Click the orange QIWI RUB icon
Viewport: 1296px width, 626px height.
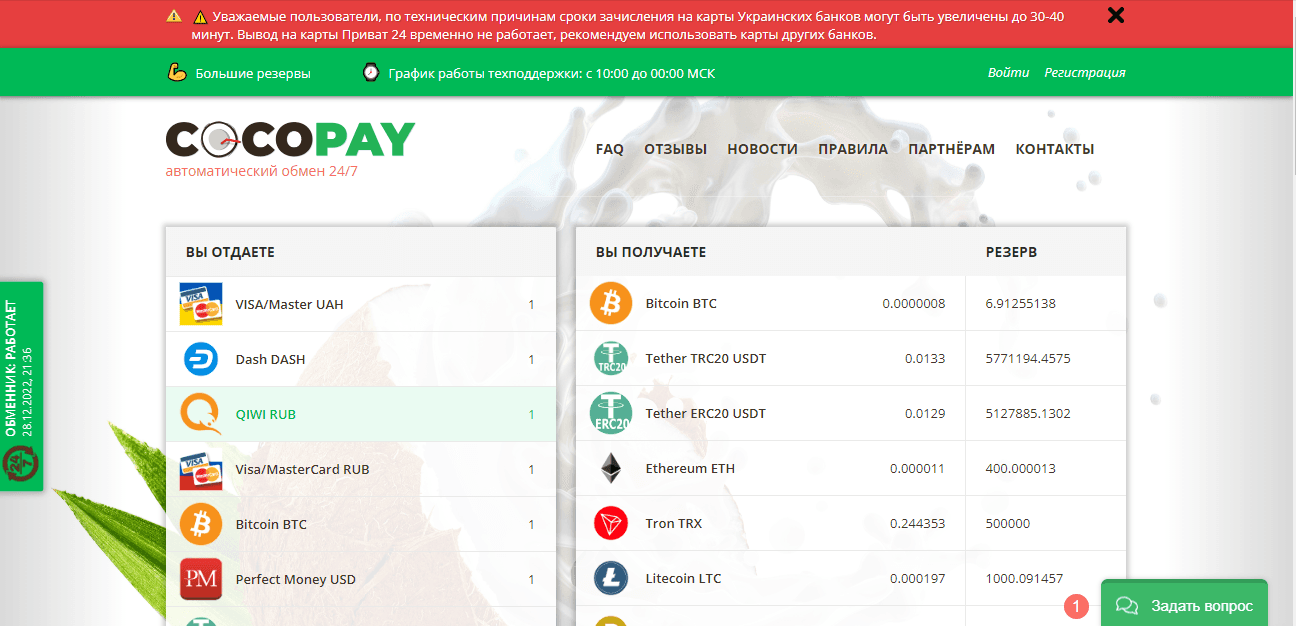201,414
